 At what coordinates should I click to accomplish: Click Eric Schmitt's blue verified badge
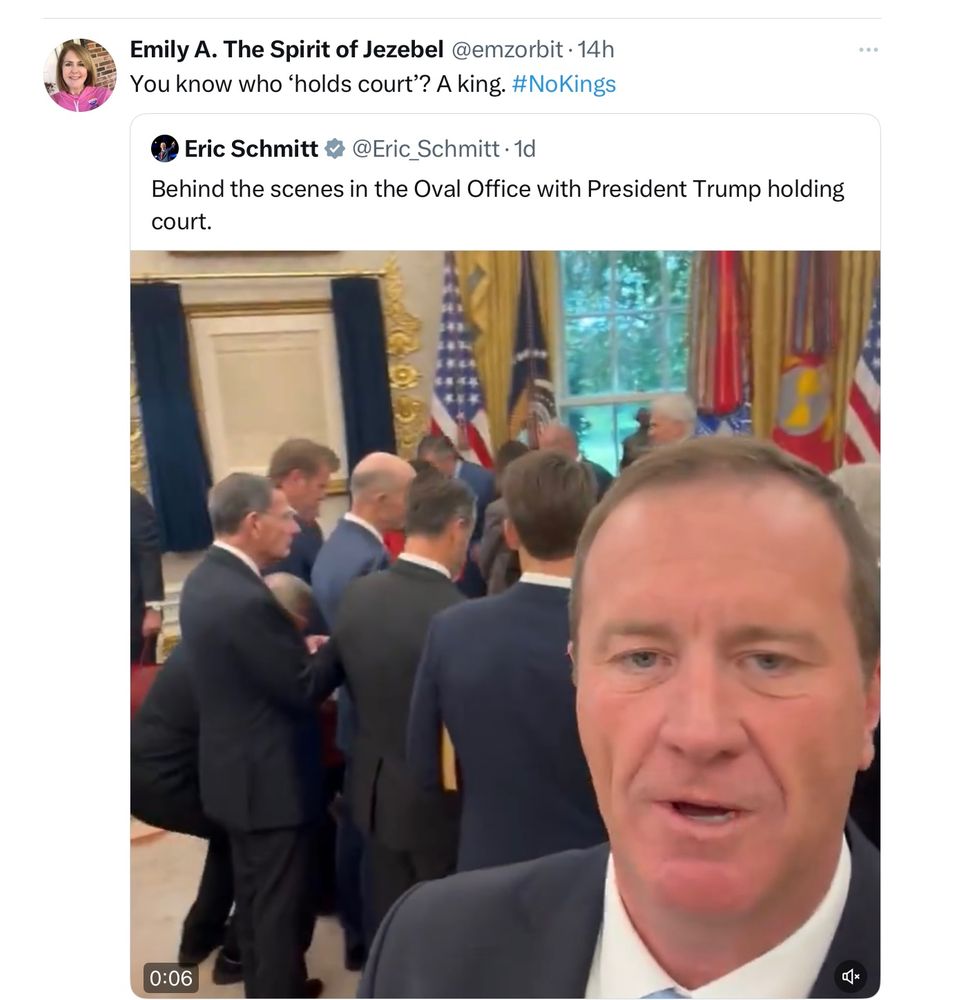334,149
